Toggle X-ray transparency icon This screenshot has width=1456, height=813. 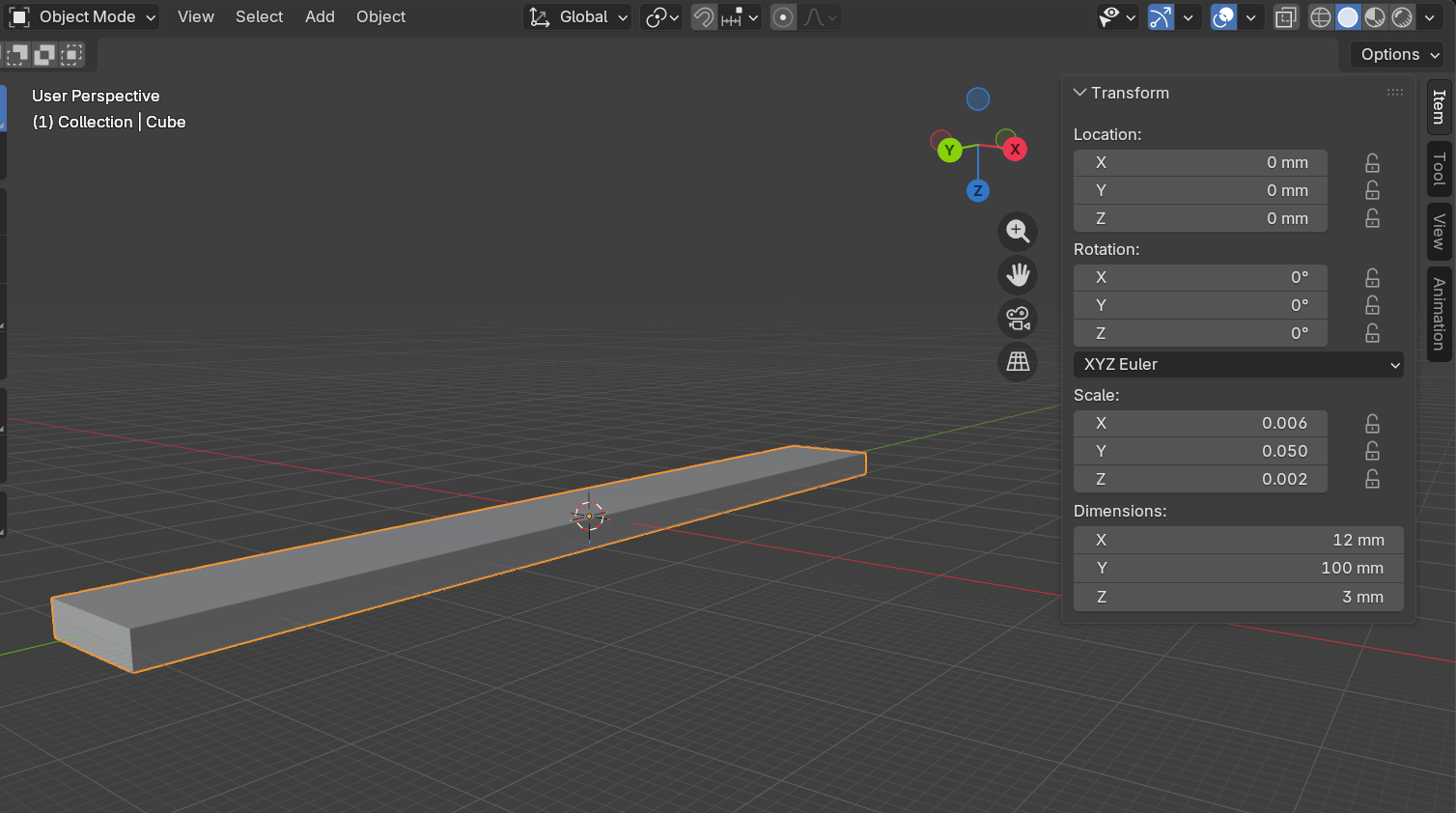(1286, 17)
